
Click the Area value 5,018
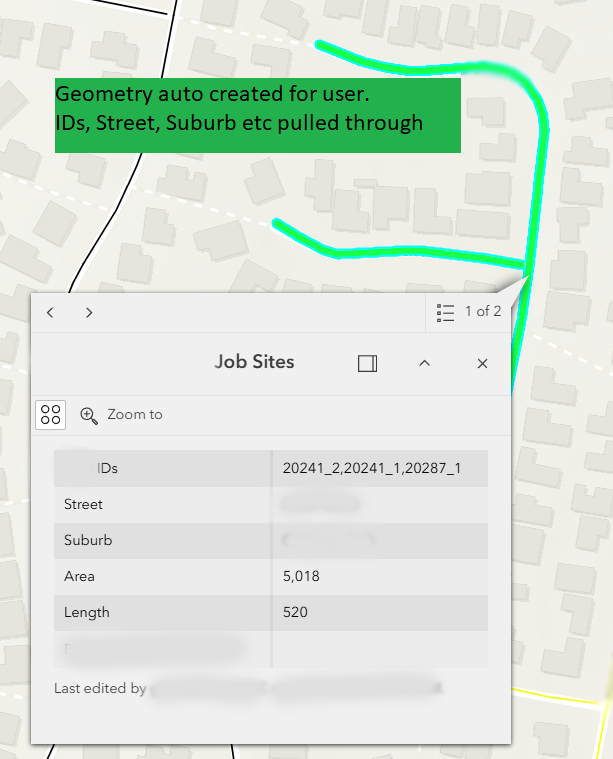click(301, 576)
